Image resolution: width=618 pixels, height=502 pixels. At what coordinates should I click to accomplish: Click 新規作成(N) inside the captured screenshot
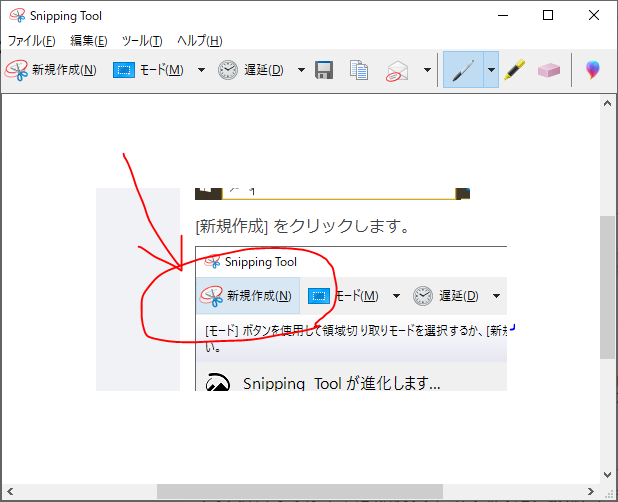pos(248,296)
